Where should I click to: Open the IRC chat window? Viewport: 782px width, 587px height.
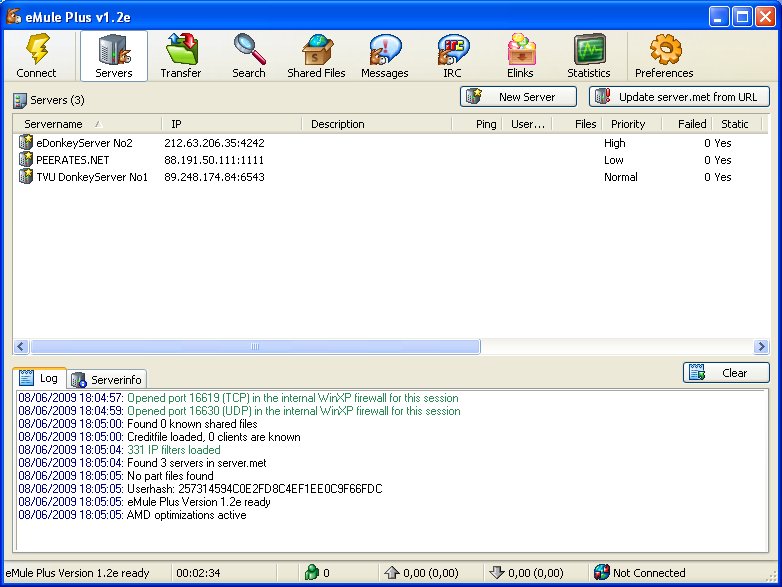click(452, 56)
